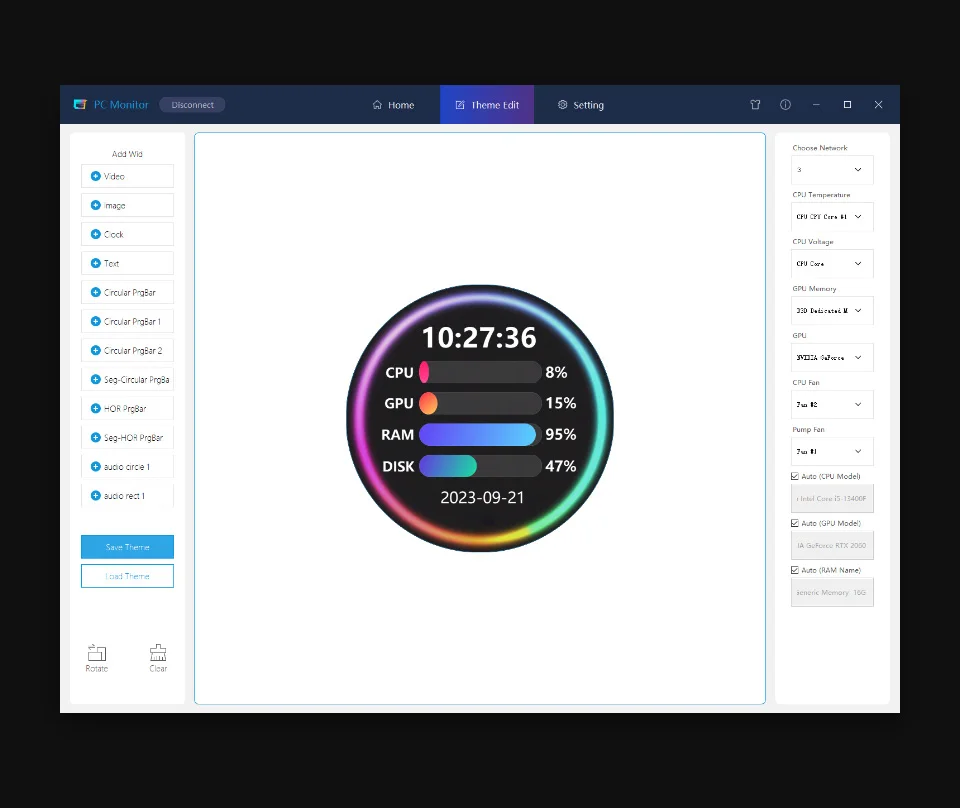The height and width of the screenshot is (808, 960).
Task: Click the Save Theme button
Action: click(127, 547)
